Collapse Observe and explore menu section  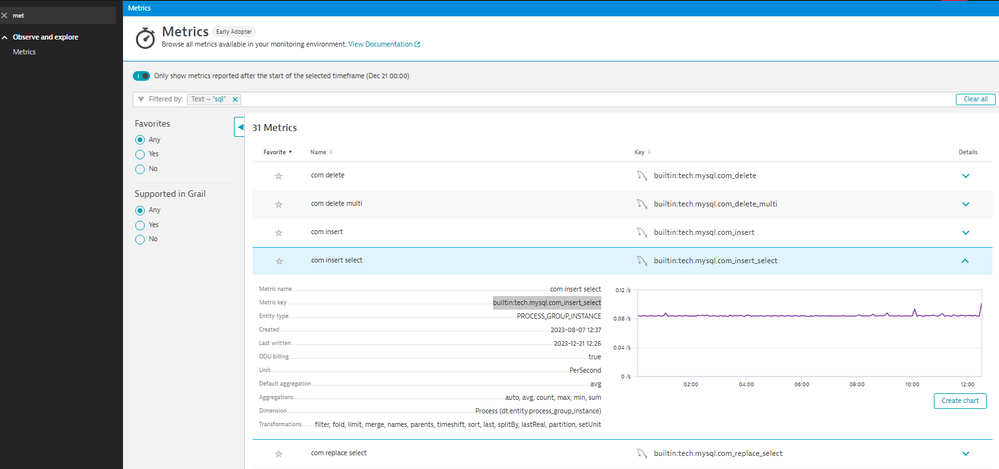(x=5, y=38)
